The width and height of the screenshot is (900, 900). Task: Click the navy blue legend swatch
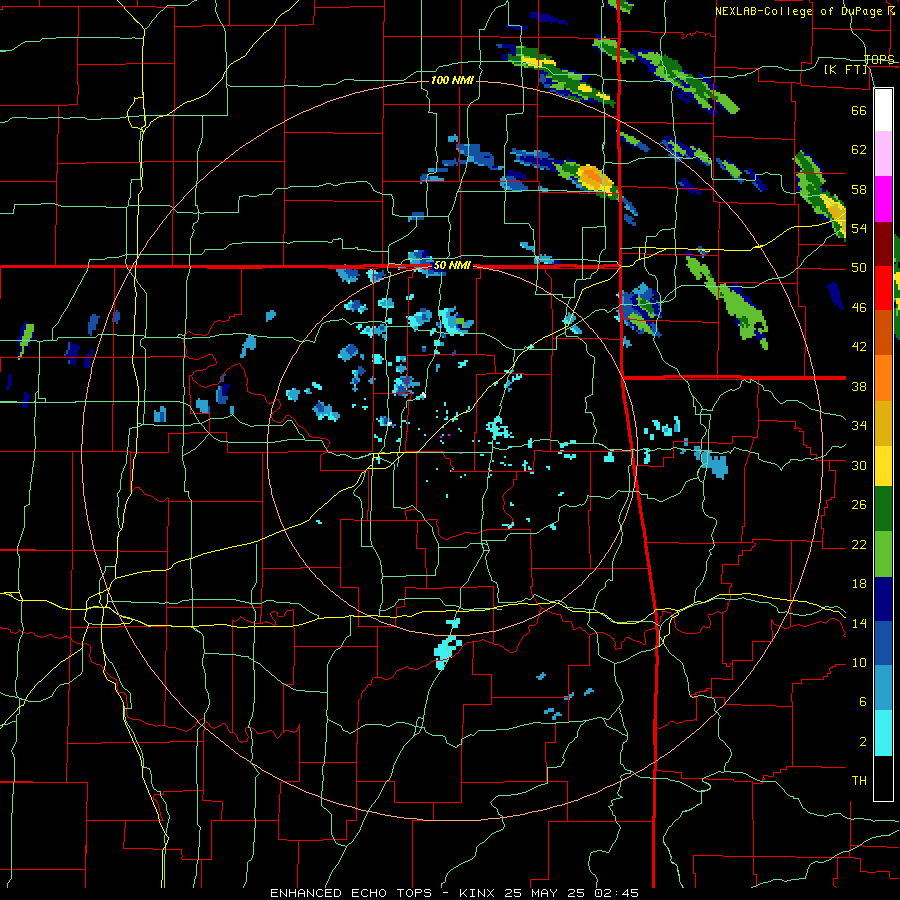pos(883,599)
